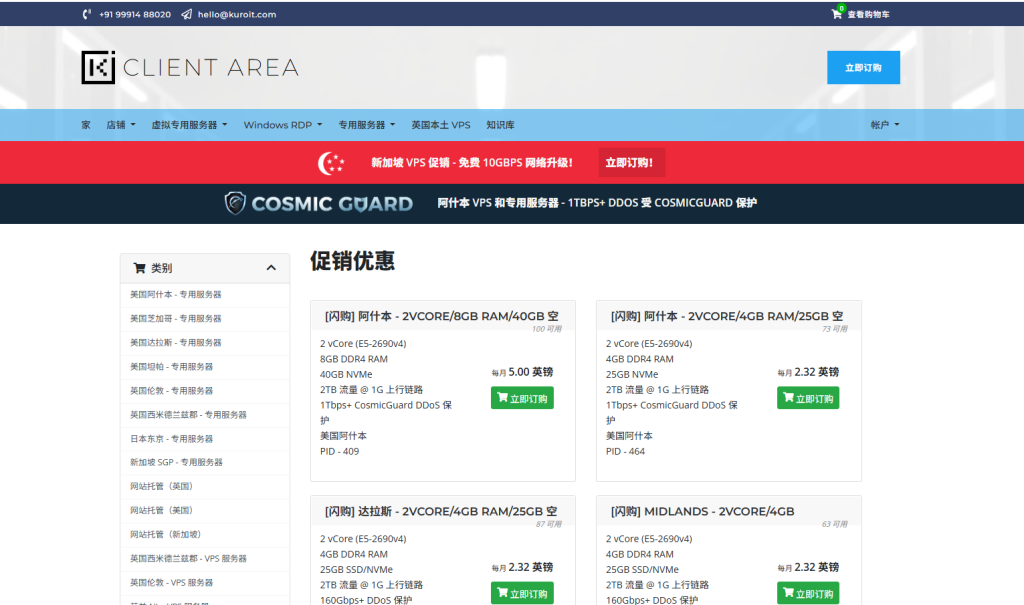The image size is (1024, 605).
Task: Click the paper-plane email icon
Action: click(186, 14)
